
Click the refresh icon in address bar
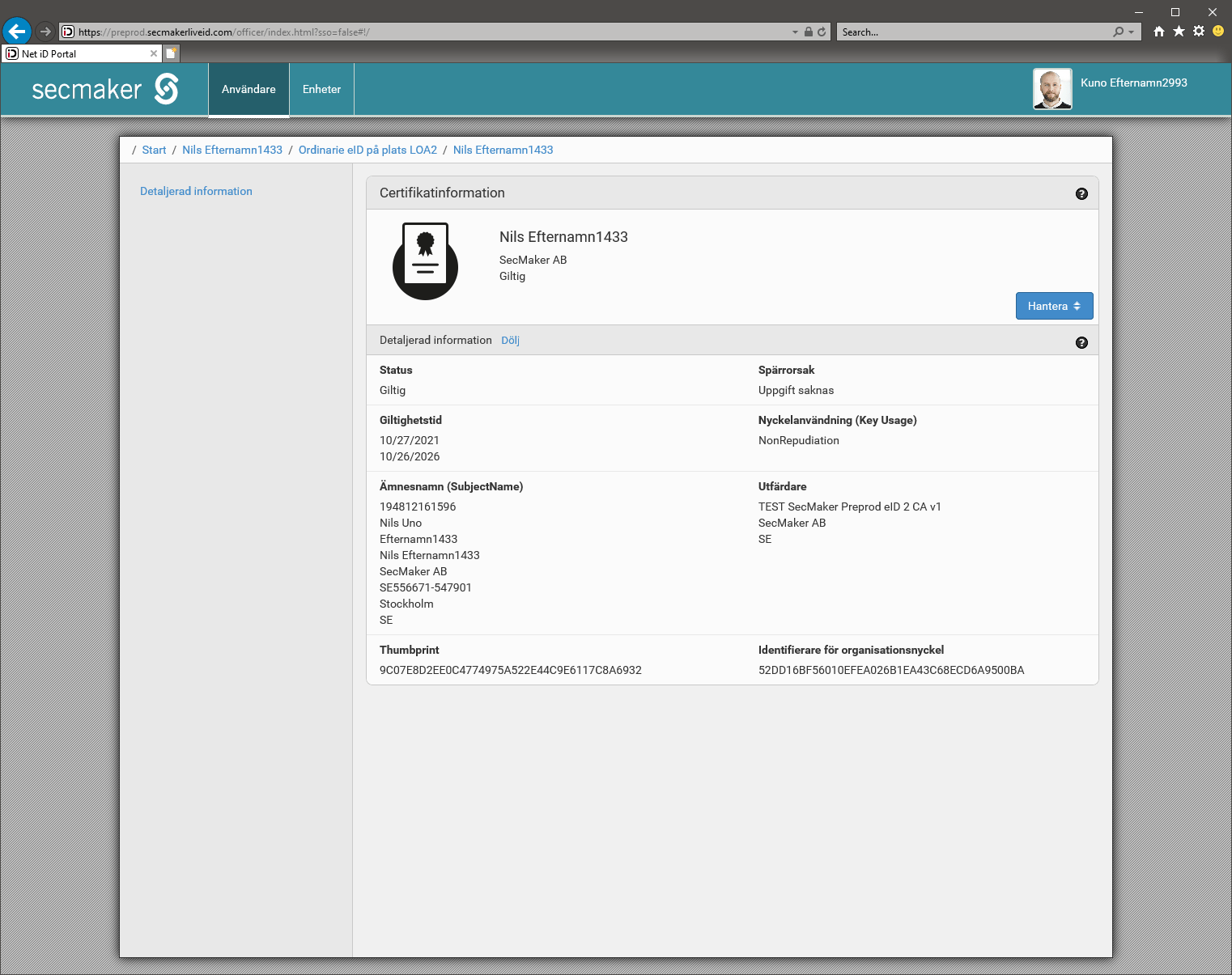click(x=822, y=32)
